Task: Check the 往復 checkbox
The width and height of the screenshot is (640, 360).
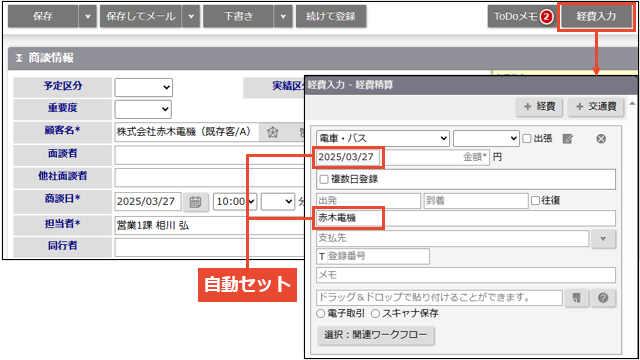Action: (x=536, y=200)
